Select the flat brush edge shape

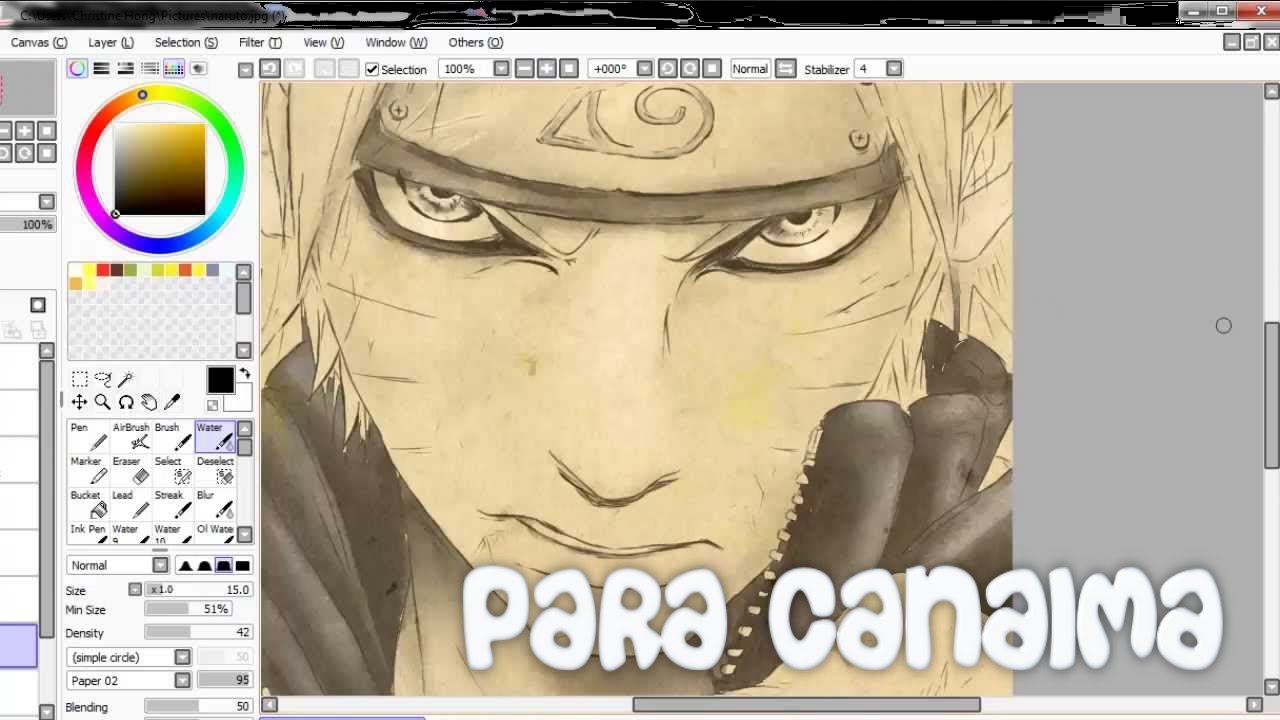pos(223,565)
